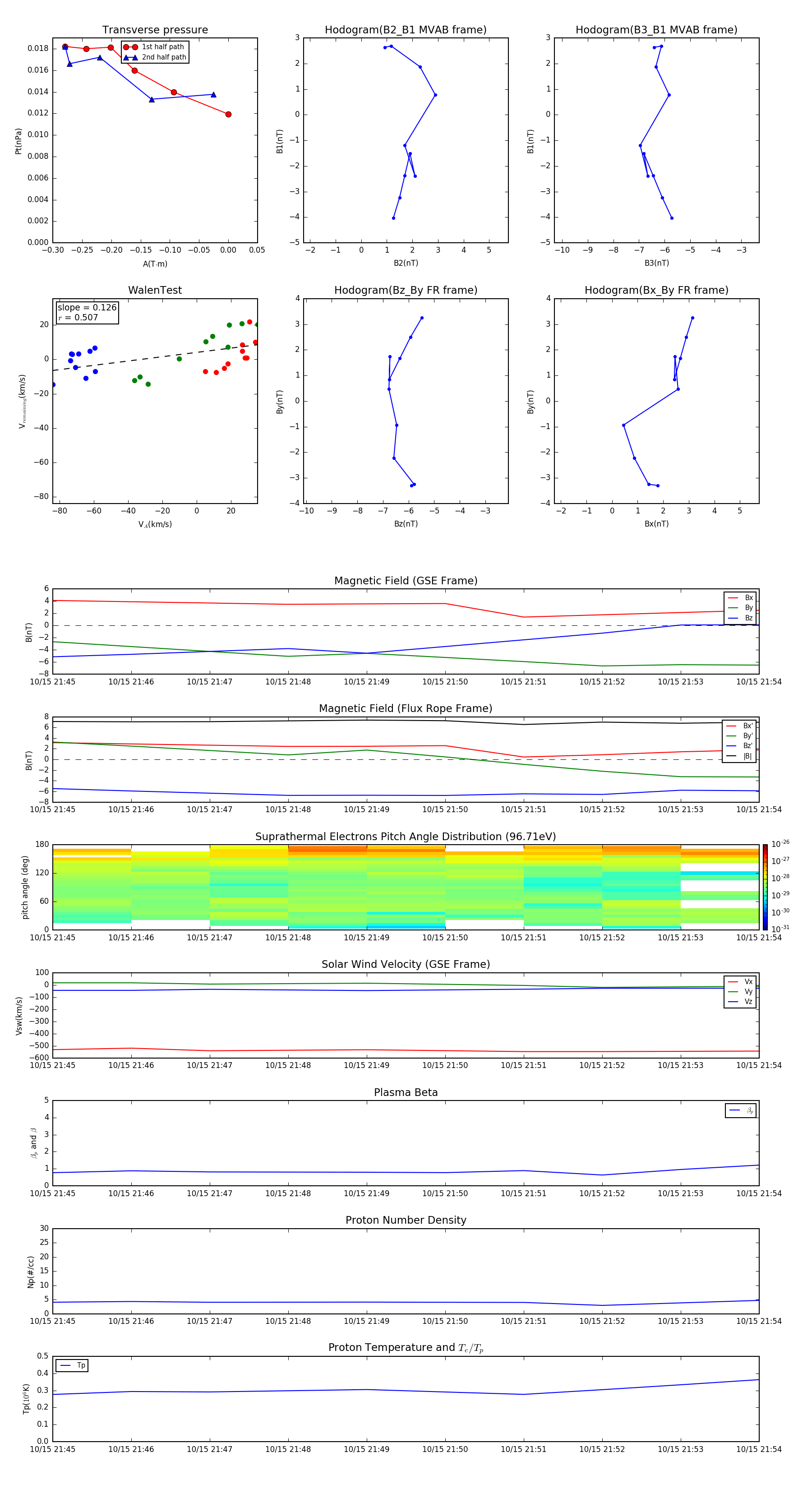The width and height of the screenshot is (812, 1489).
Task: Click the 'Transverse pressure' plot title
Action: [x=155, y=30]
